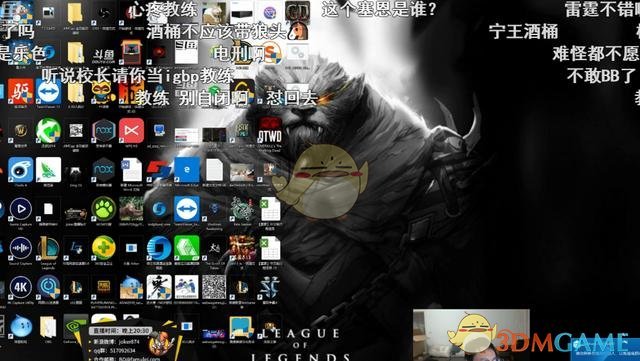
Task: Open the Sogou orange S globe icon
Action: (271, 54)
